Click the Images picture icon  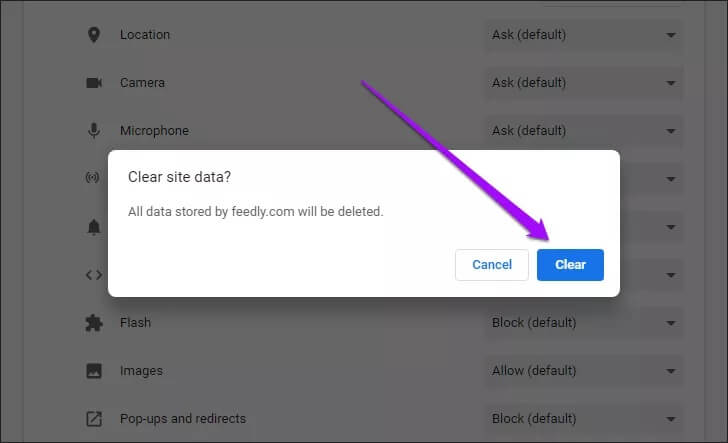point(94,371)
